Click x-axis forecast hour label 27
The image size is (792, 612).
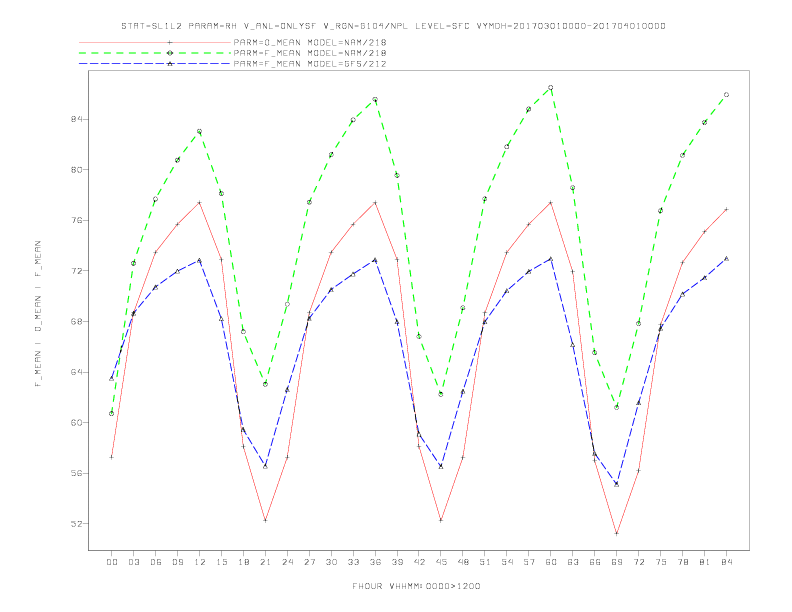pyautogui.click(x=309, y=562)
